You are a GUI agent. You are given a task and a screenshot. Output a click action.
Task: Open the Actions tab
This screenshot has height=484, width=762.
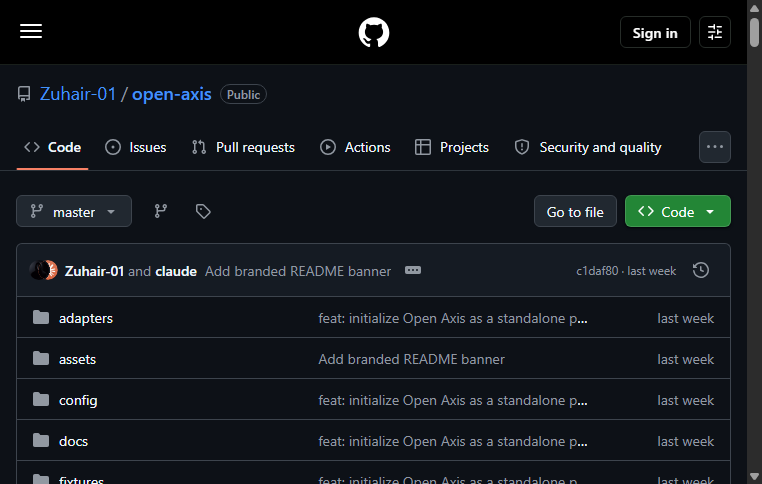pos(355,147)
